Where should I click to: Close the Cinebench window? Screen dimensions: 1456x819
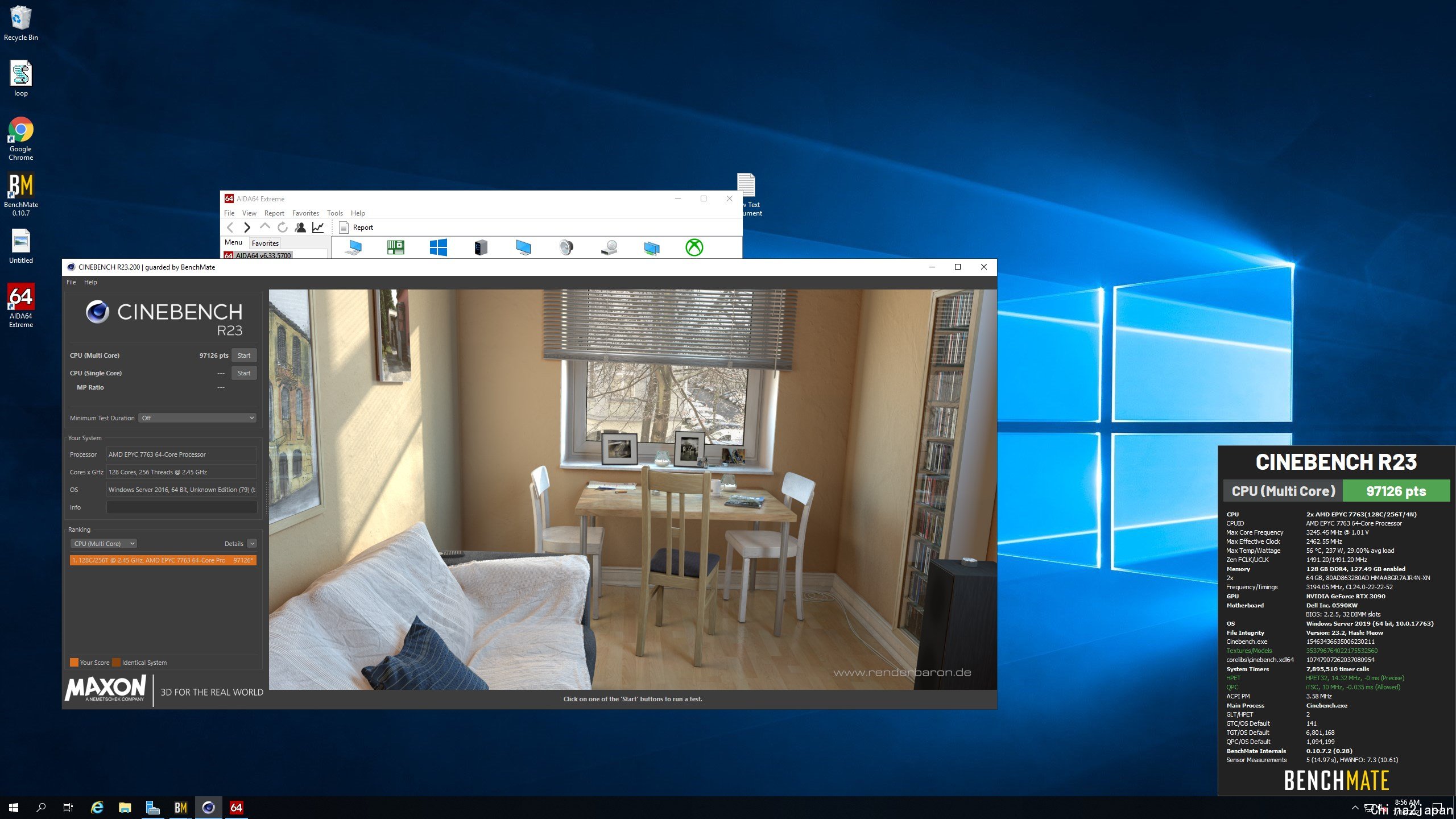pyautogui.click(x=984, y=267)
